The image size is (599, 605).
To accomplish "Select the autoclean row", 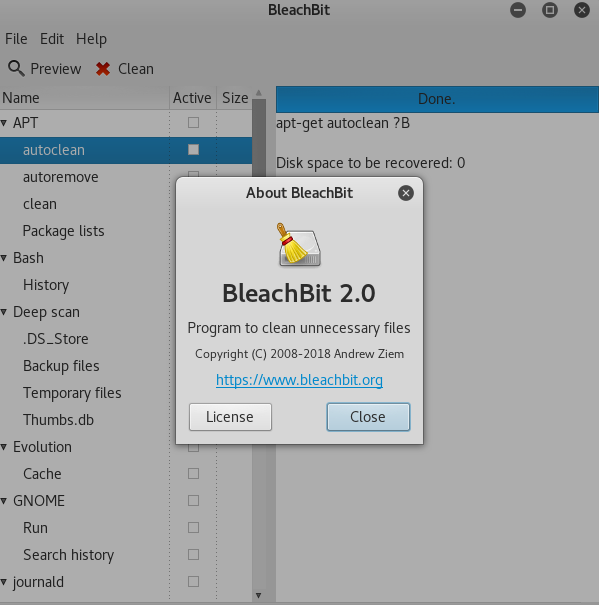I will [x=126, y=150].
